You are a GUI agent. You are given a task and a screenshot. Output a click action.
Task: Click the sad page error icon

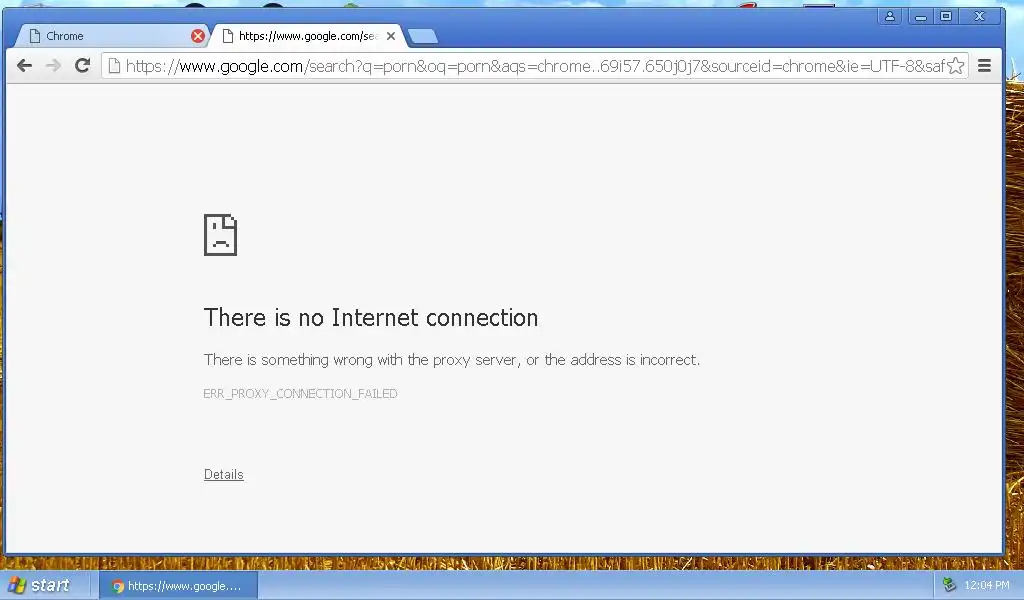[221, 235]
